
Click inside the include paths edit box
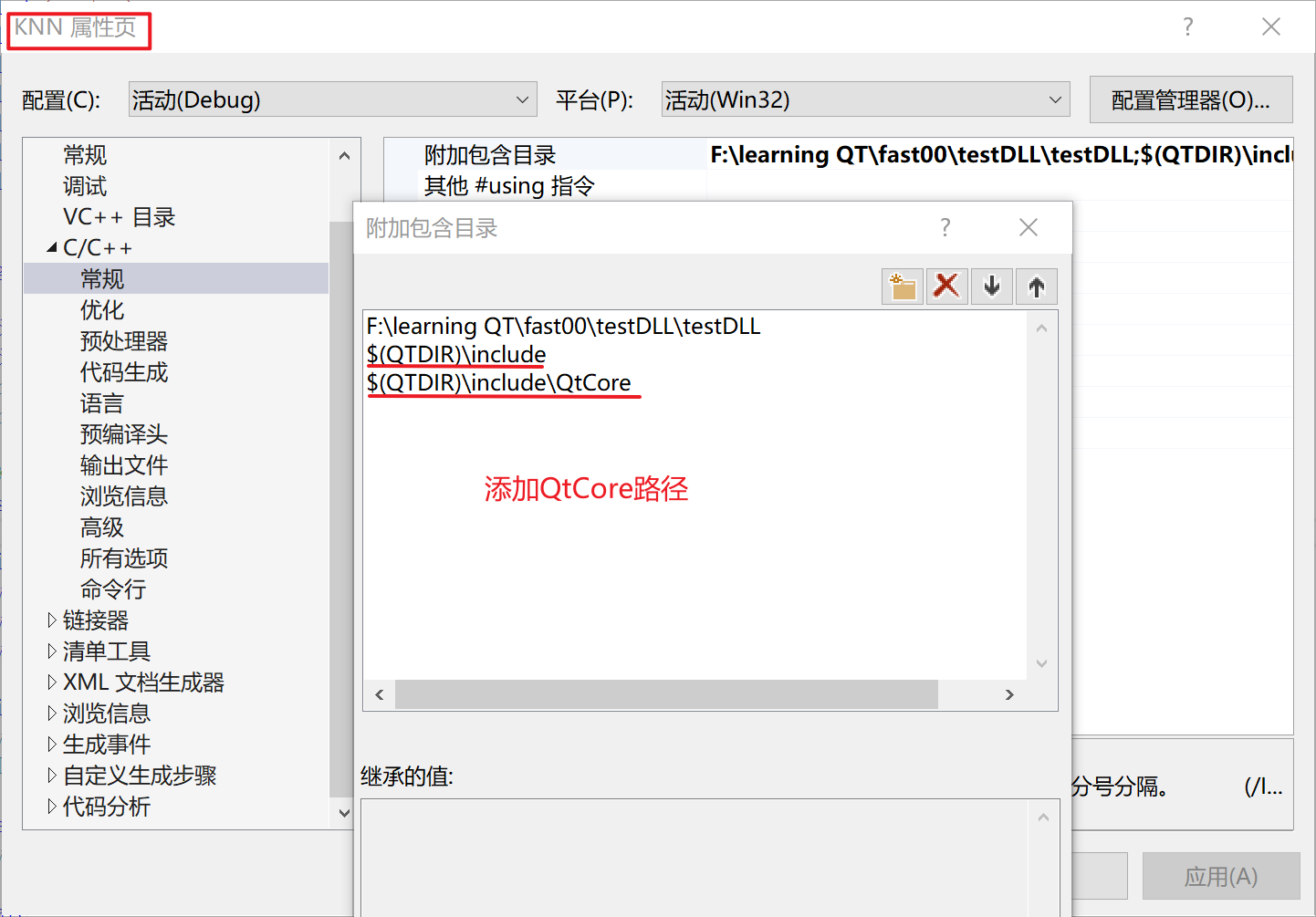click(x=639, y=502)
